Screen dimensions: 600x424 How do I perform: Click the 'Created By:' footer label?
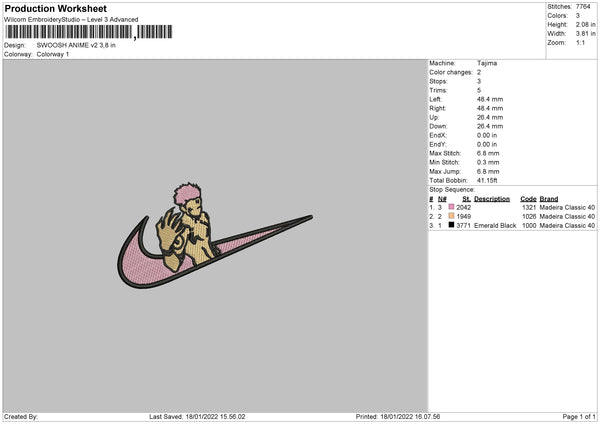point(21,417)
